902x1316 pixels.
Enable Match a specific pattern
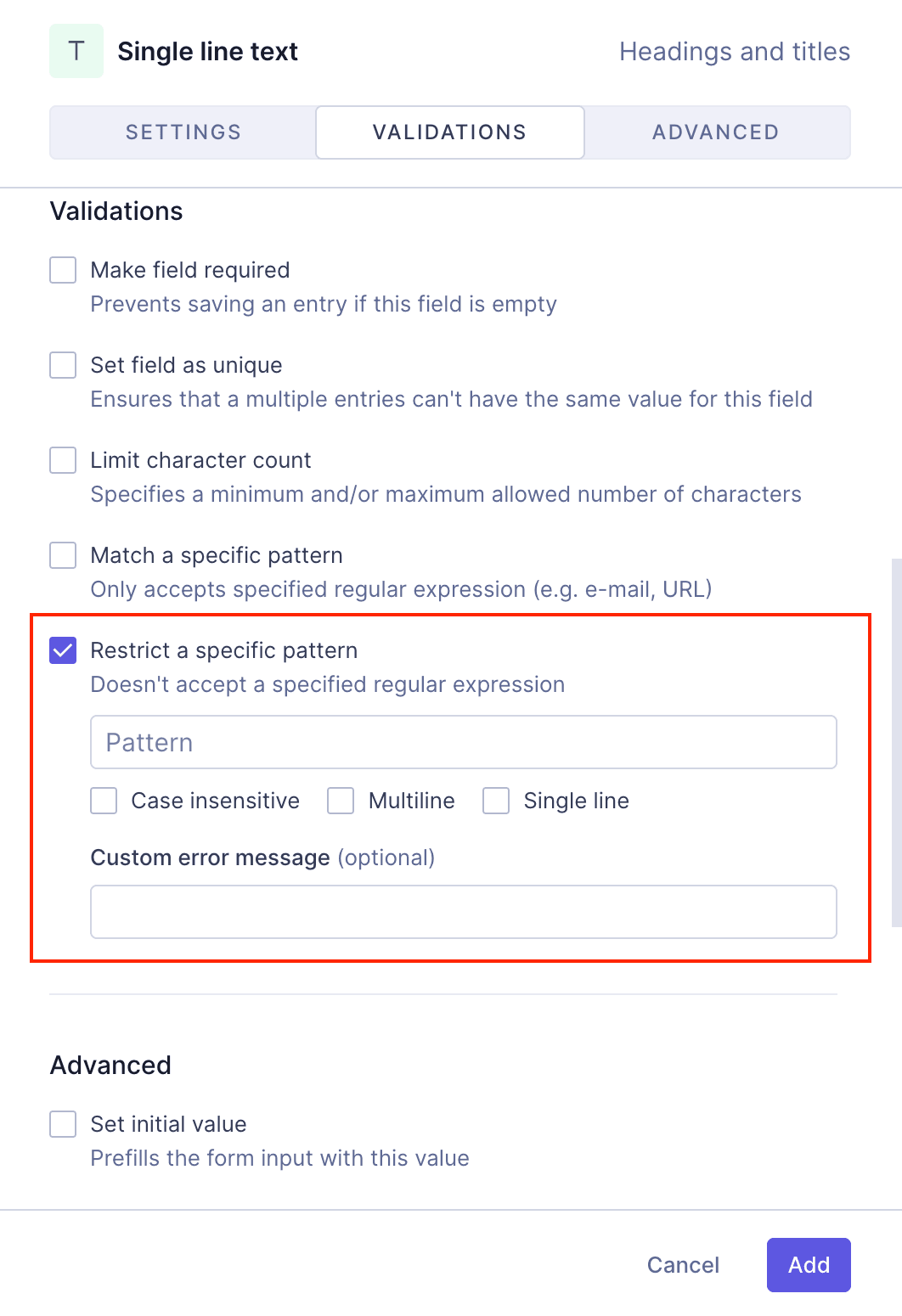point(62,554)
